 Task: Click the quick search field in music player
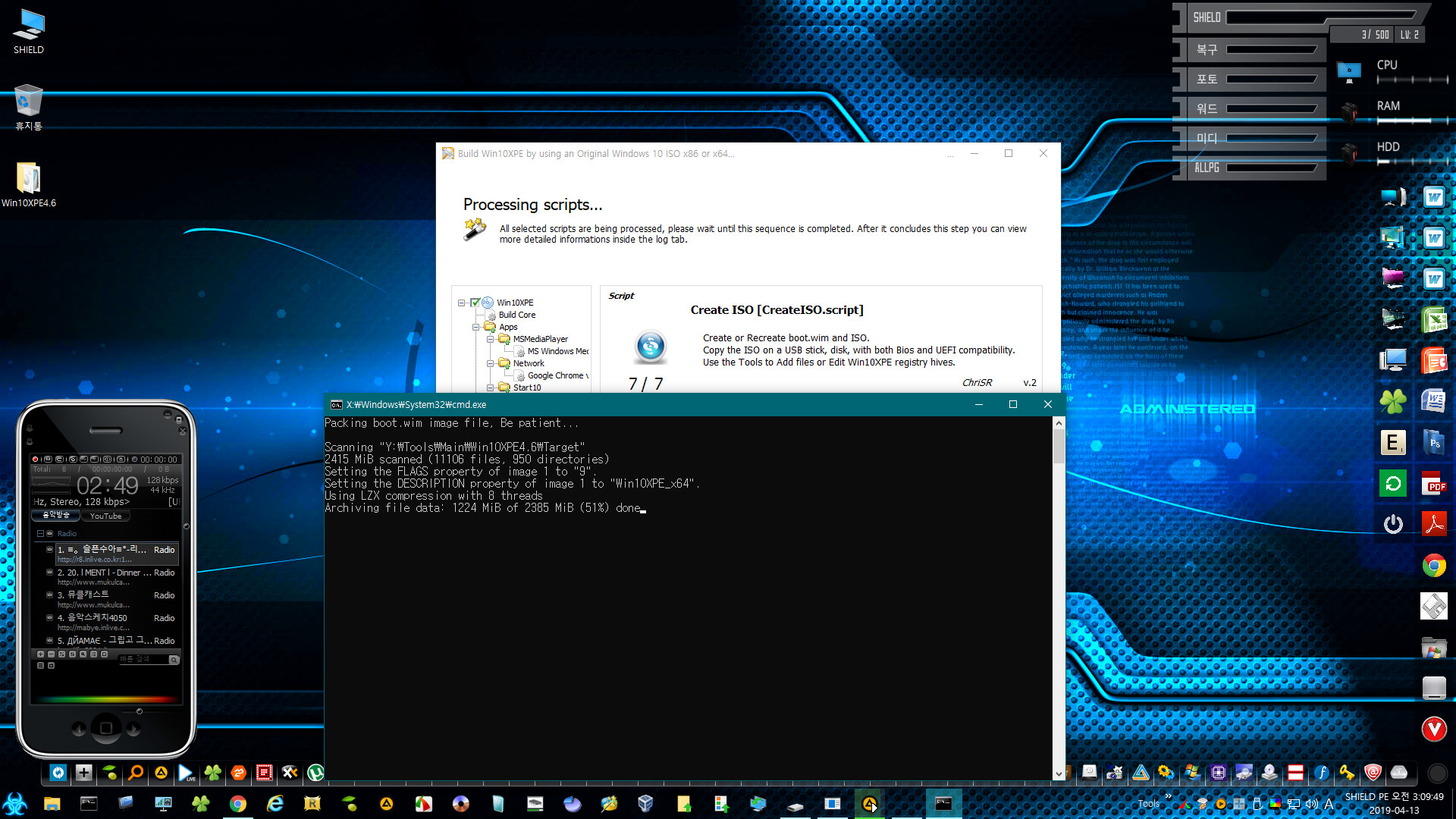pos(143,660)
